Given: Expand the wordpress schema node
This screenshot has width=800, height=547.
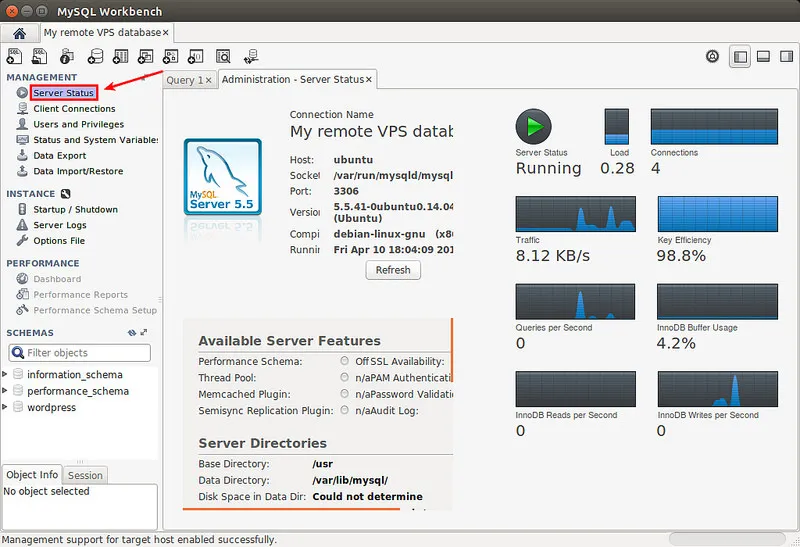Looking at the screenshot, I should [6, 407].
